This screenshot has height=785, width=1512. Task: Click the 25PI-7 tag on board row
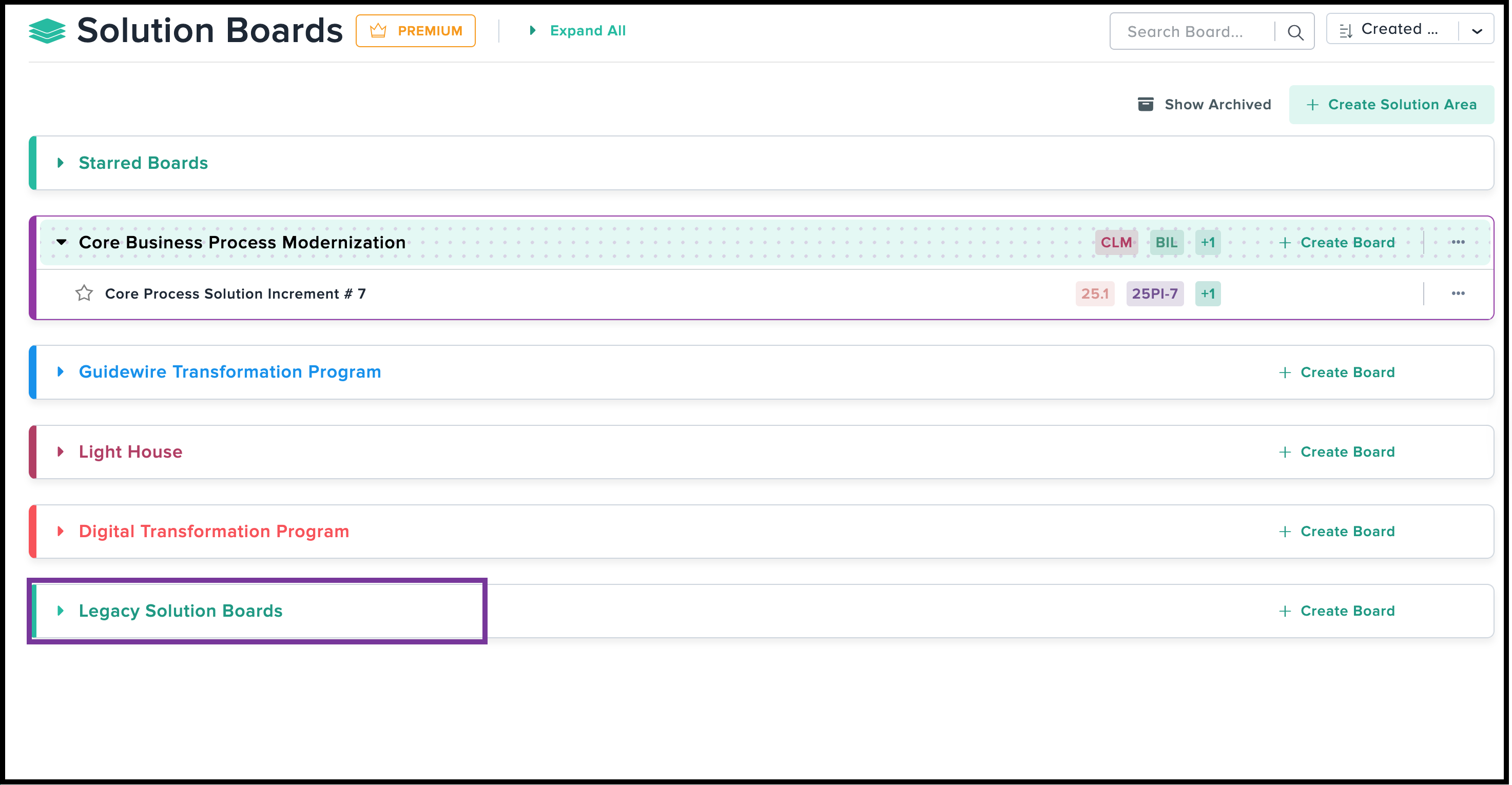(x=1154, y=293)
